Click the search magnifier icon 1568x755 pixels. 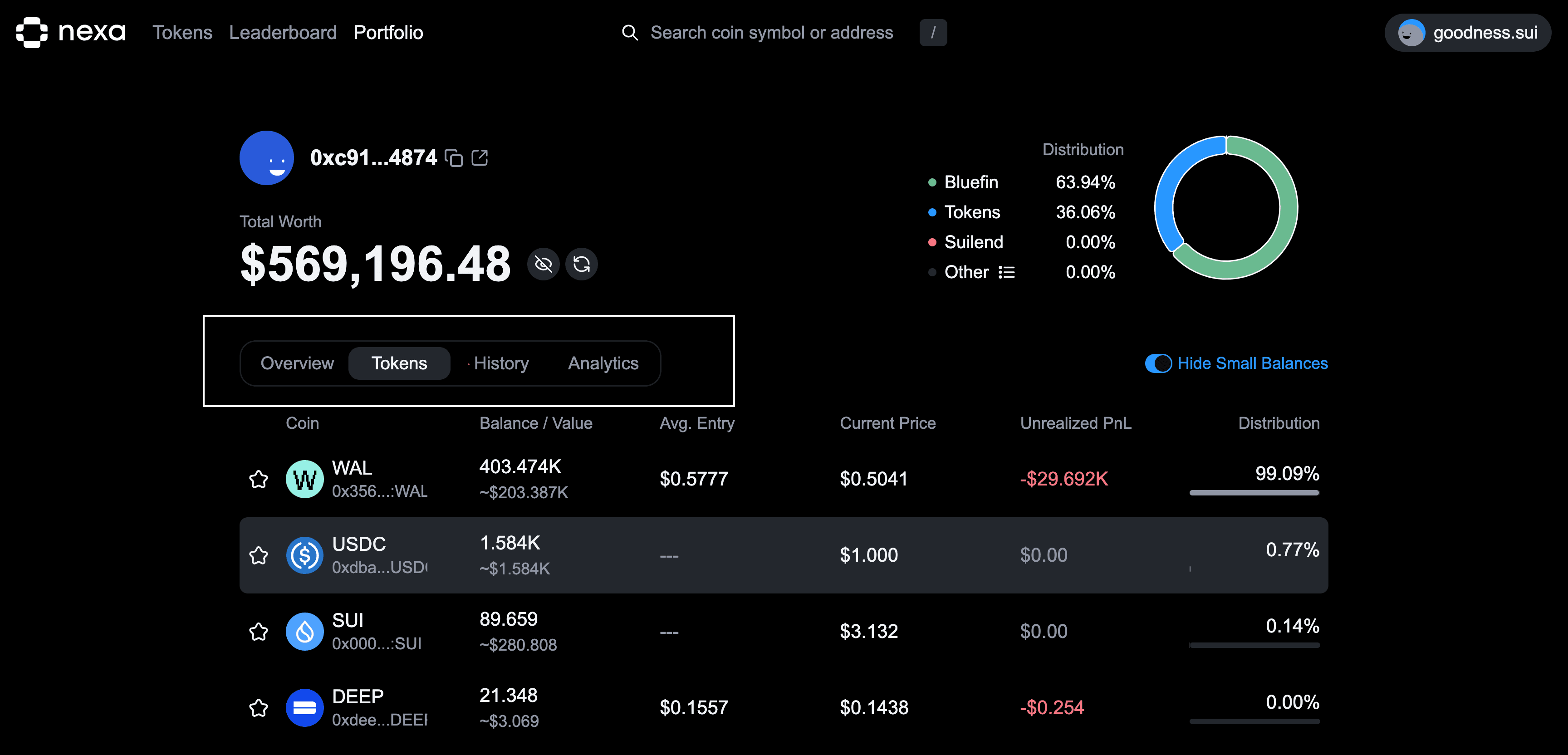pyautogui.click(x=629, y=32)
